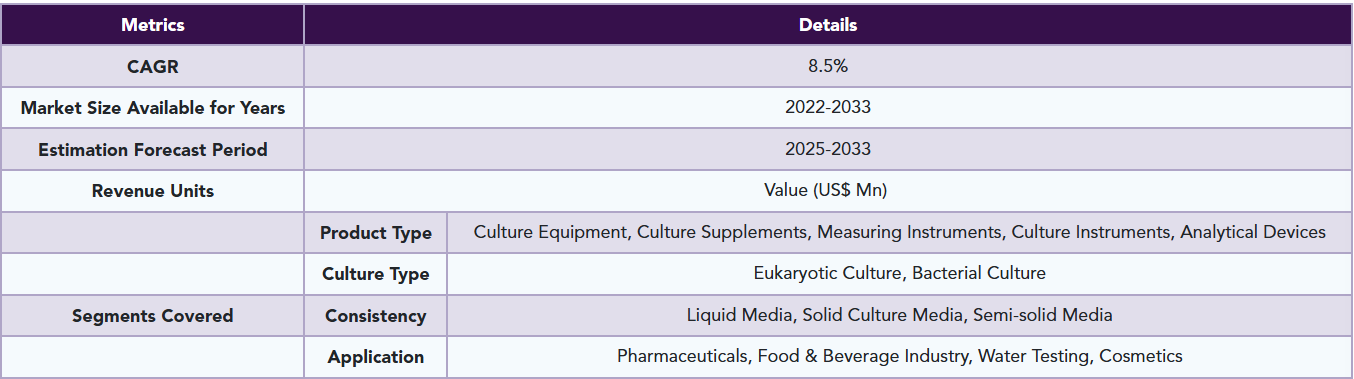Click the Pharmaceuticals application list cell

click(900, 356)
